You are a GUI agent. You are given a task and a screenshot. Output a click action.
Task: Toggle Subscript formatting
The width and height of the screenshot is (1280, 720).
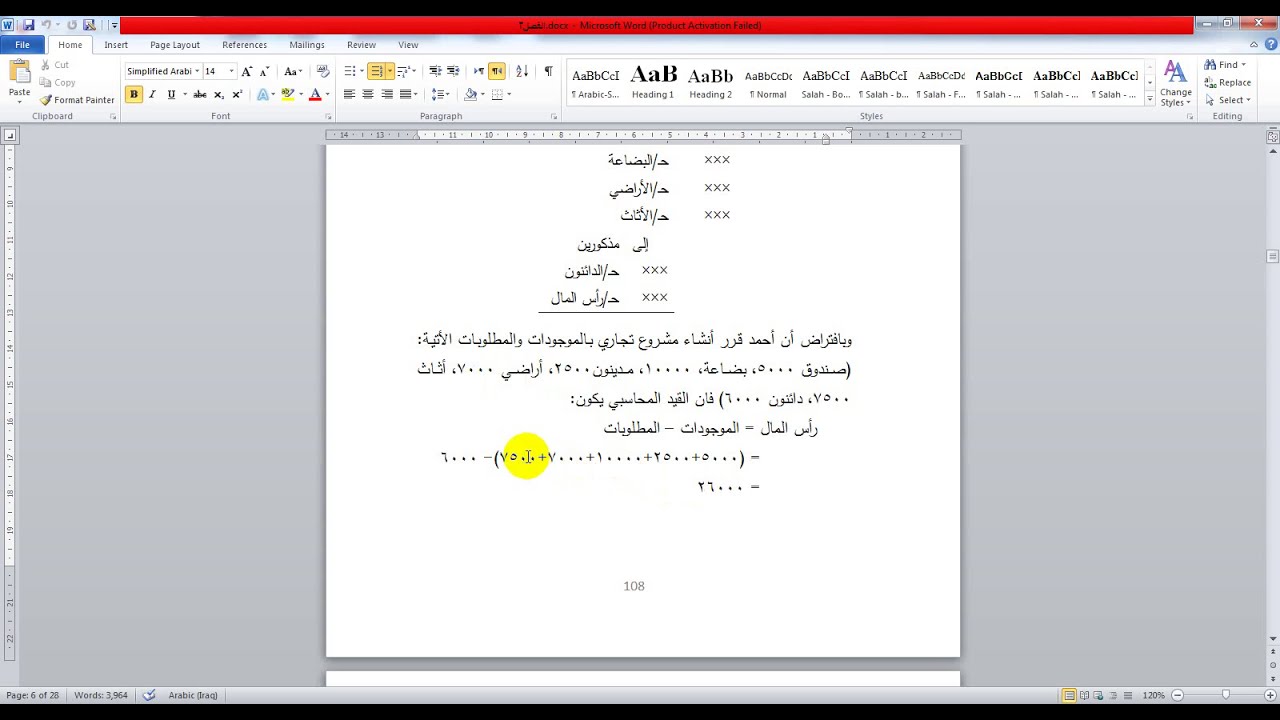click(x=219, y=94)
